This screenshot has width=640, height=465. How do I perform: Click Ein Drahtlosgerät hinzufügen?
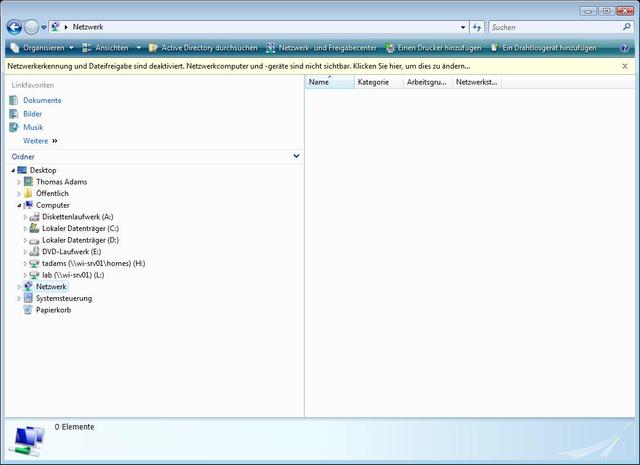[543, 48]
